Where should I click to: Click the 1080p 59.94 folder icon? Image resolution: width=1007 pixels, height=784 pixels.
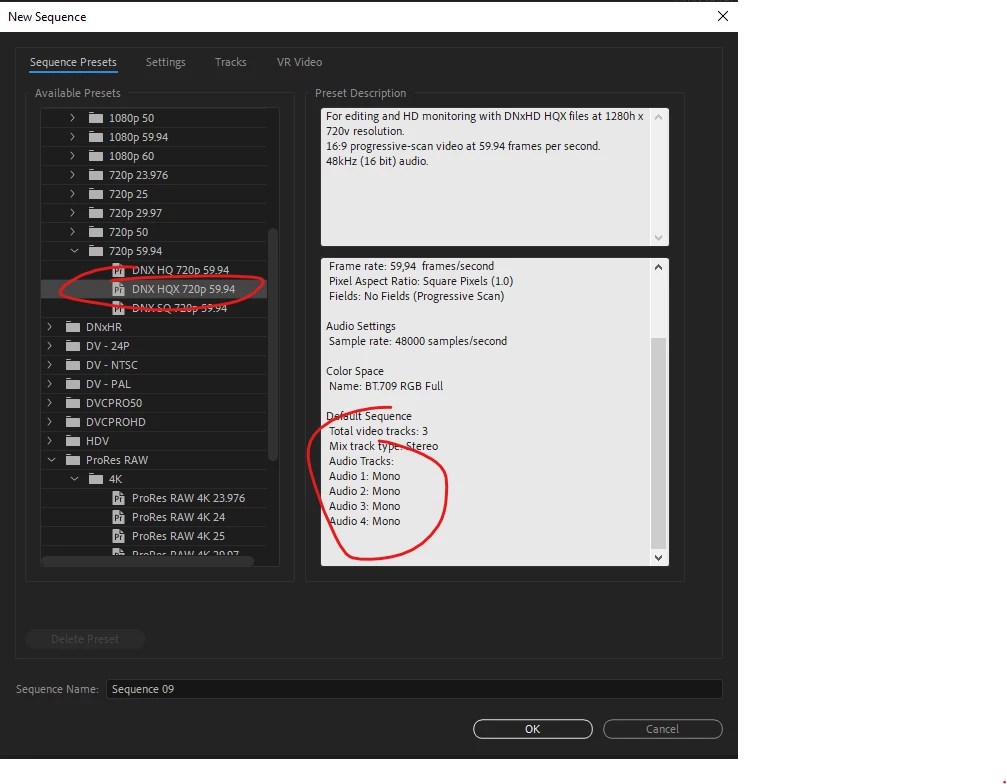pos(96,137)
